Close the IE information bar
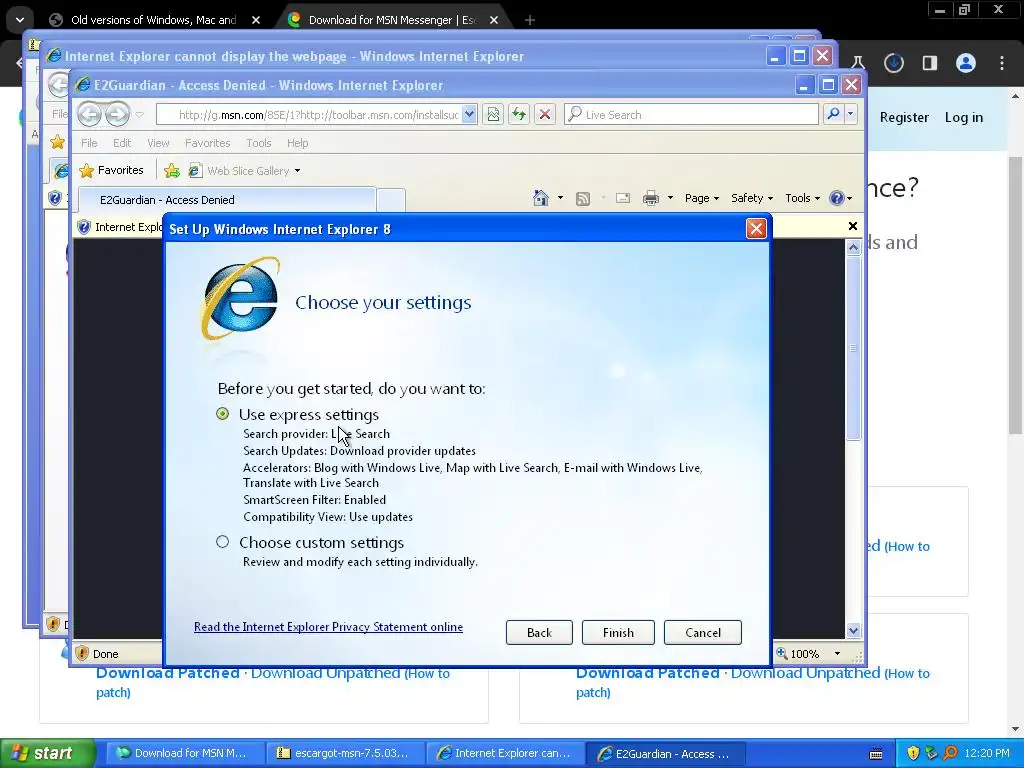The width and height of the screenshot is (1024, 768). pos(852,226)
